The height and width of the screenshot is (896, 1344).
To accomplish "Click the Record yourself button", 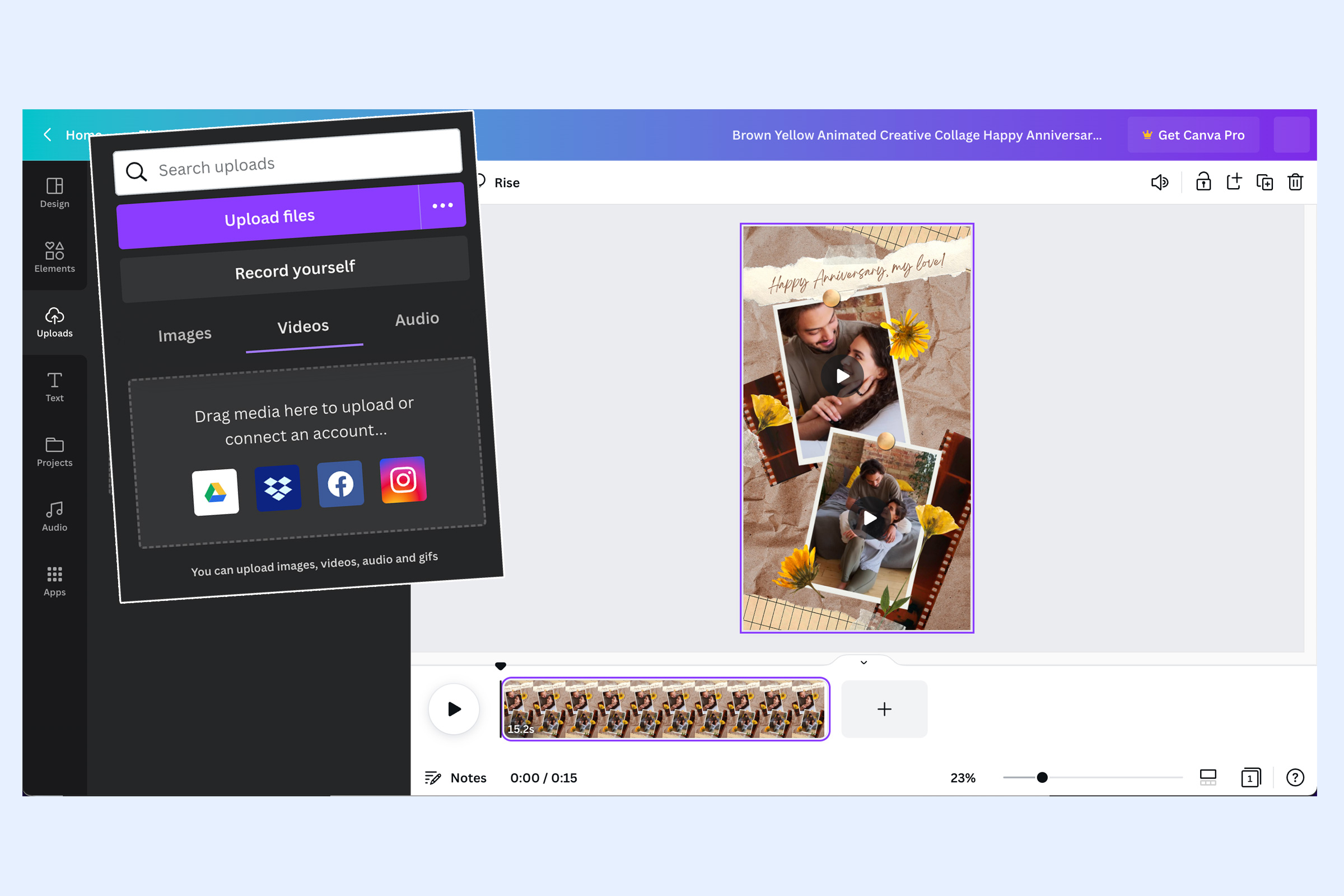I will click(293, 267).
